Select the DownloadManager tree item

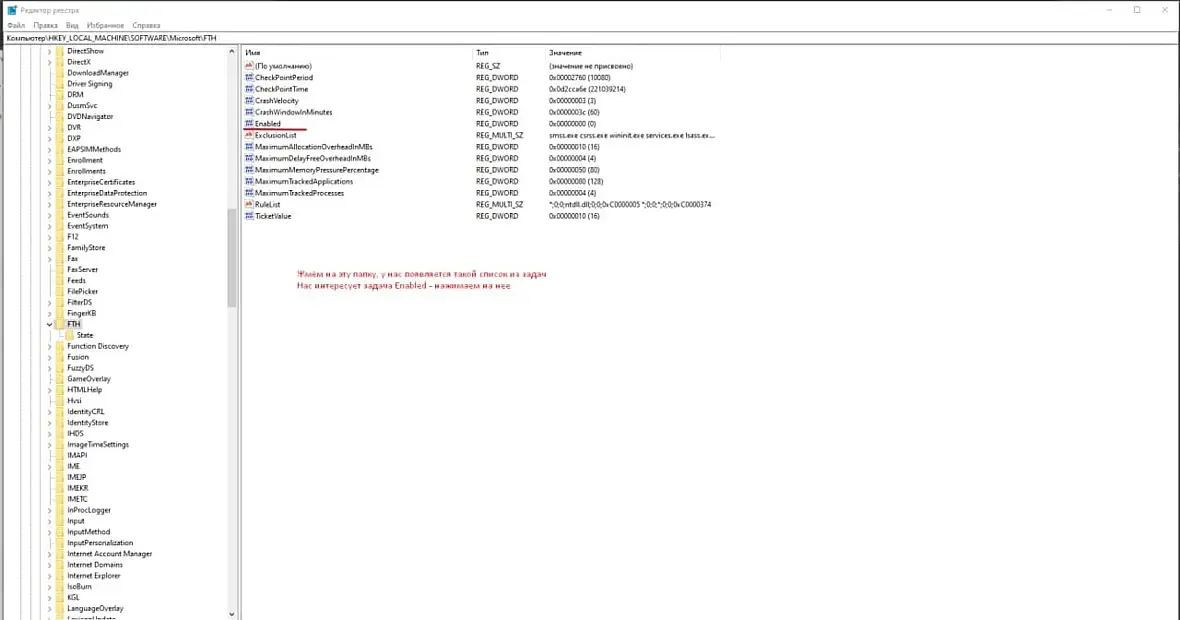(98, 73)
